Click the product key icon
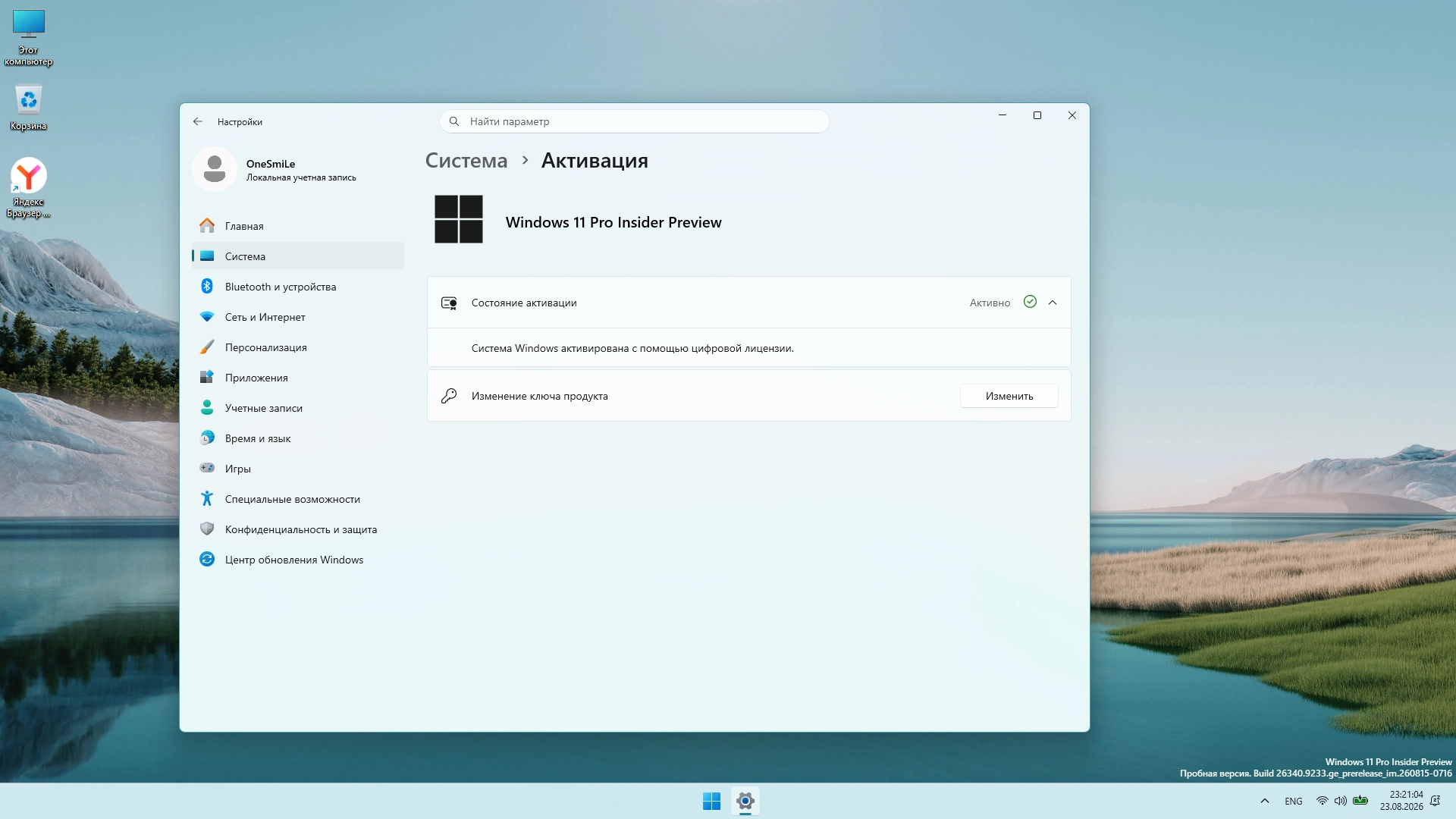 pyautogui.click(x=449, y=396)
